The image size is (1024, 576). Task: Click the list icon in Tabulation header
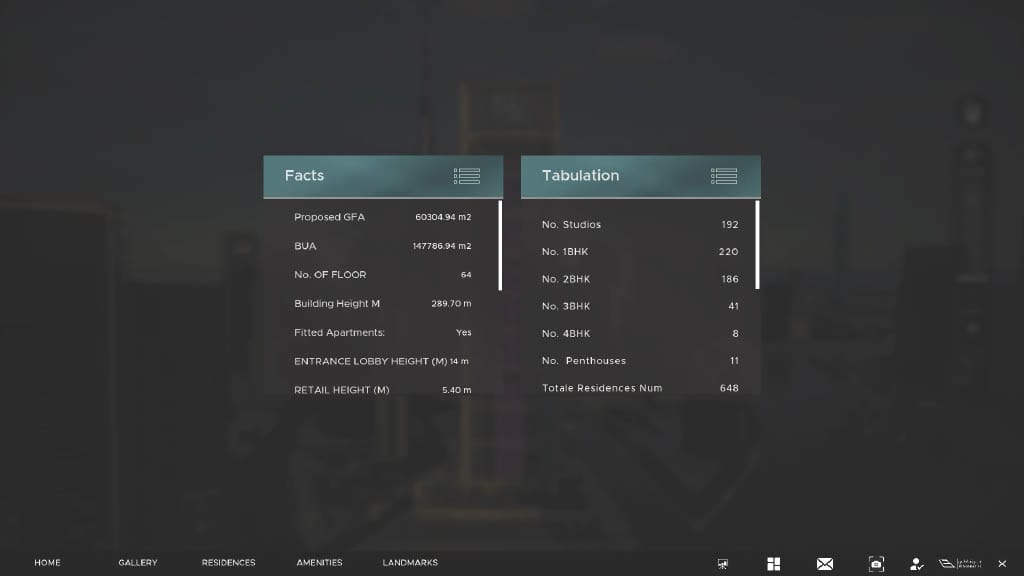(x=724, y=176)
